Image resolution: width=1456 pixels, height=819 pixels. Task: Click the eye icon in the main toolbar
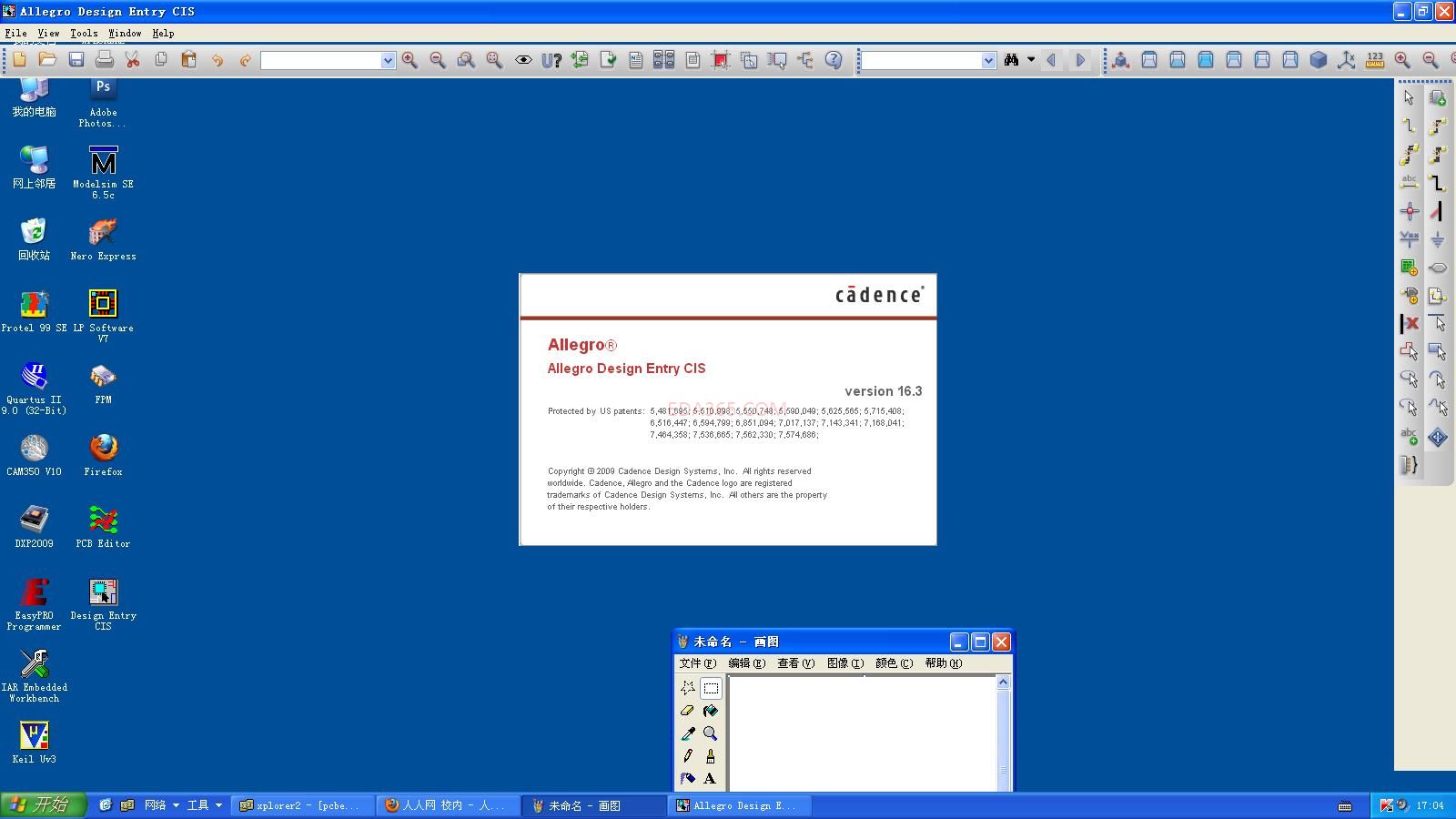[523, 60]
